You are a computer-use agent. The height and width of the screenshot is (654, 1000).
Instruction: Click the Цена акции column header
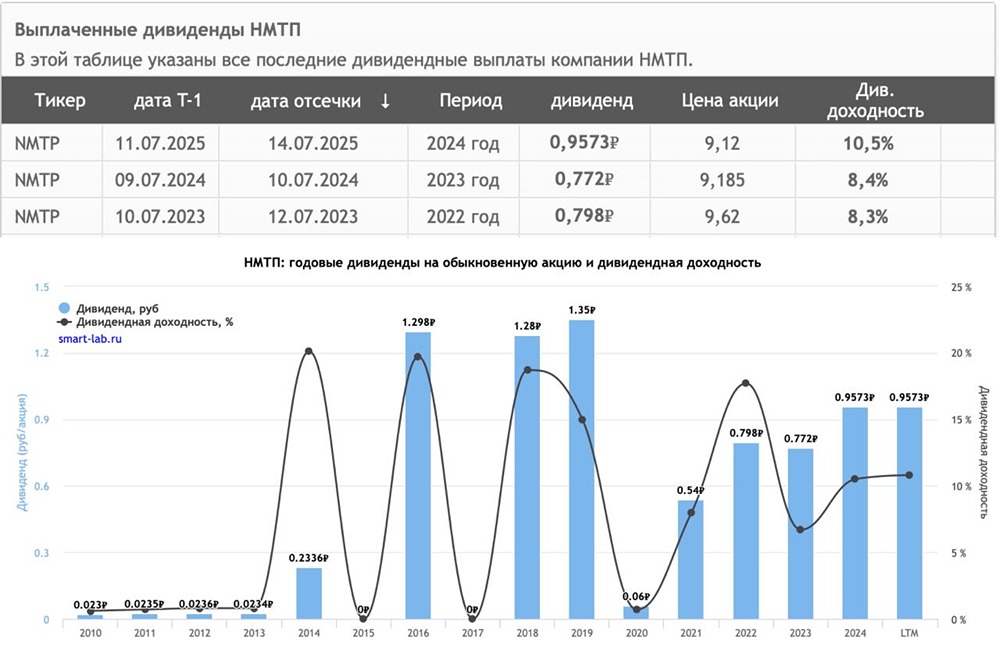click(x=730, y=100)
